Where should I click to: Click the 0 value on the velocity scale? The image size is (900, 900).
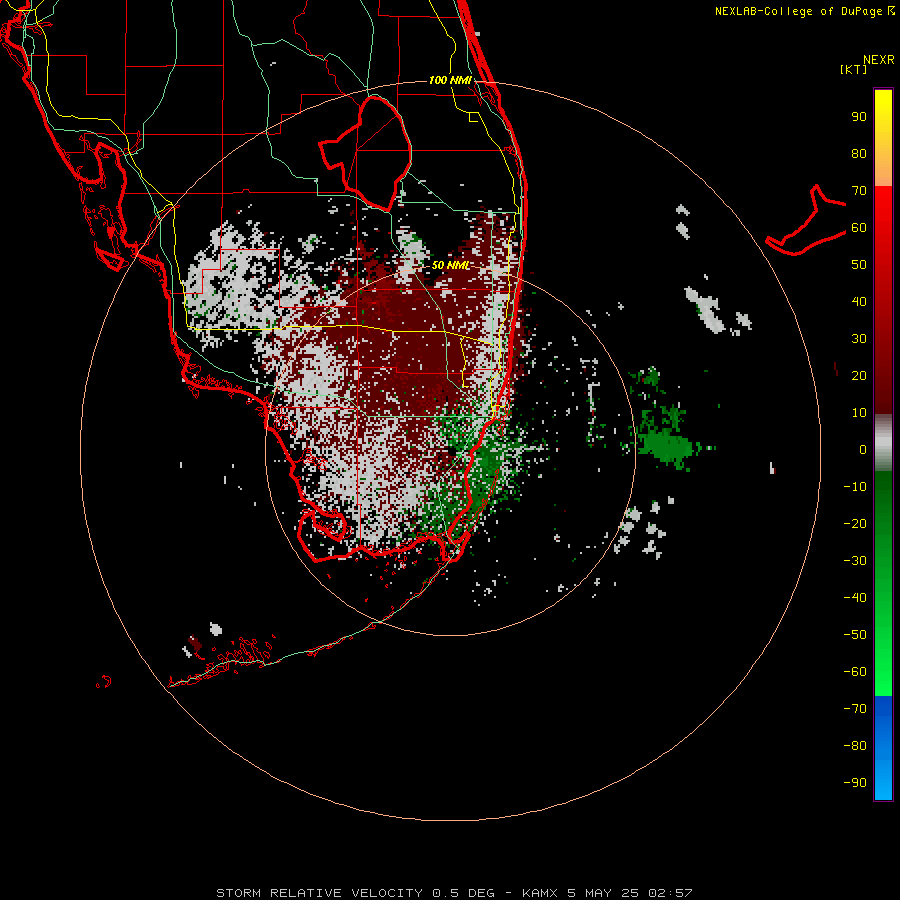click(863, 449)
